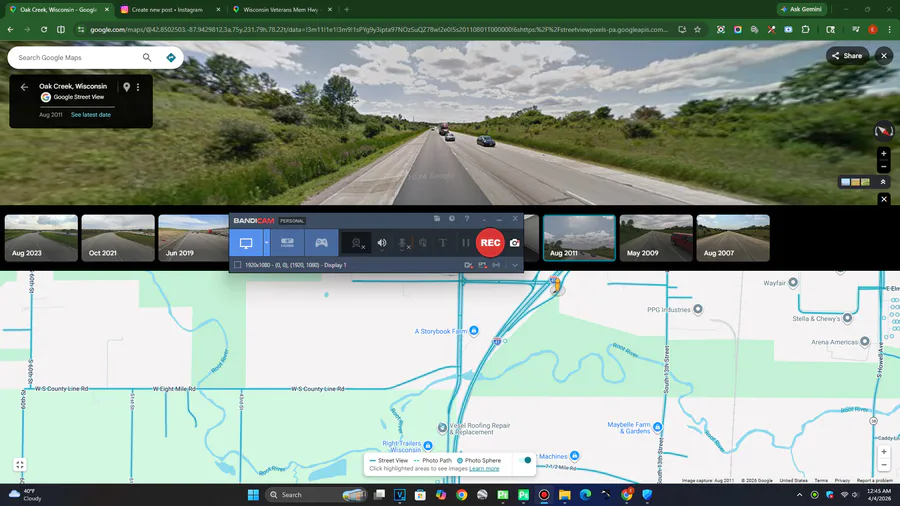
Task: Click the Search Google Maps field
Action: (77, 57)
